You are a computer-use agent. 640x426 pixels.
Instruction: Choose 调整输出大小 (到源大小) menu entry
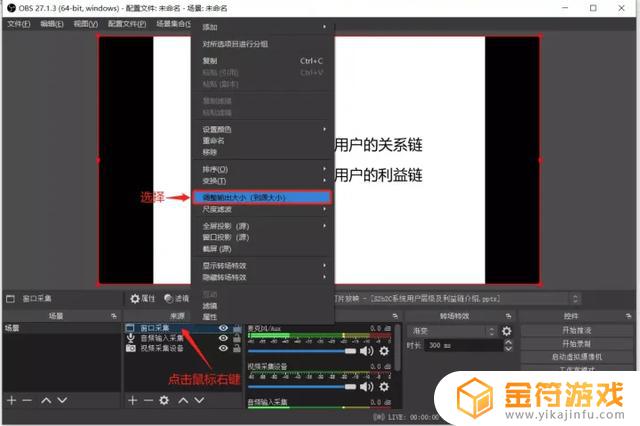pyautogui.click(x=262, y=197)
